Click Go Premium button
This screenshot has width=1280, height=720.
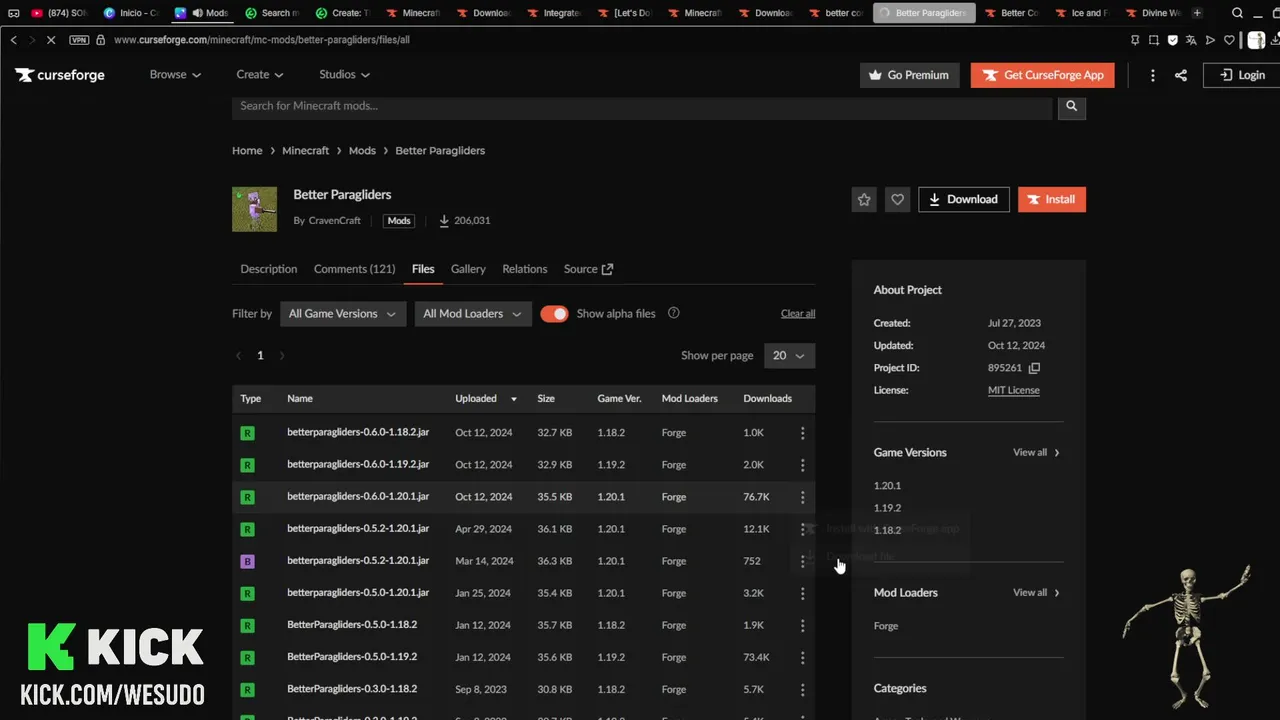pos(909,75)
